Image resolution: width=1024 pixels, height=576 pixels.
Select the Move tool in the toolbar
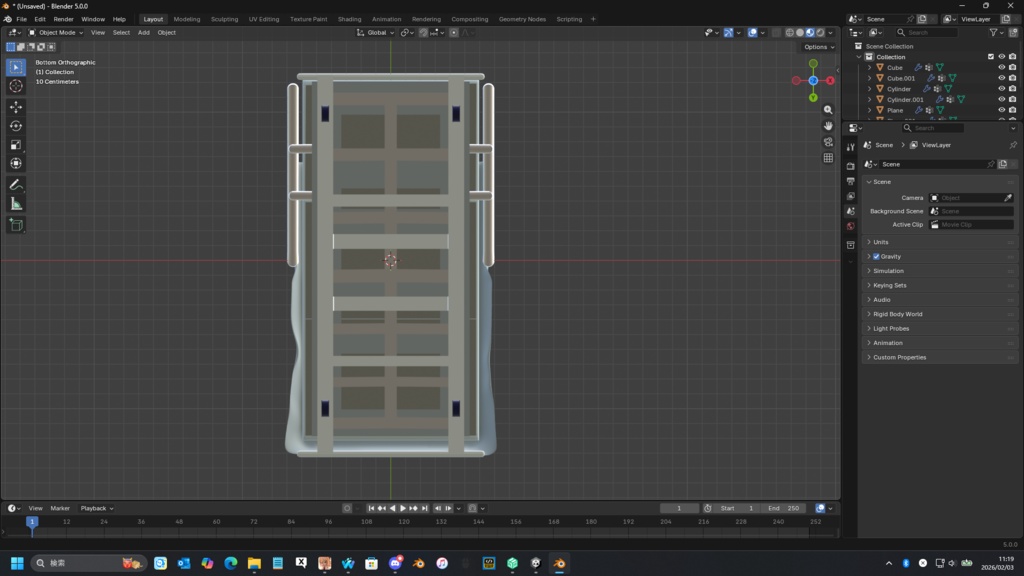(x=16, y=107)
